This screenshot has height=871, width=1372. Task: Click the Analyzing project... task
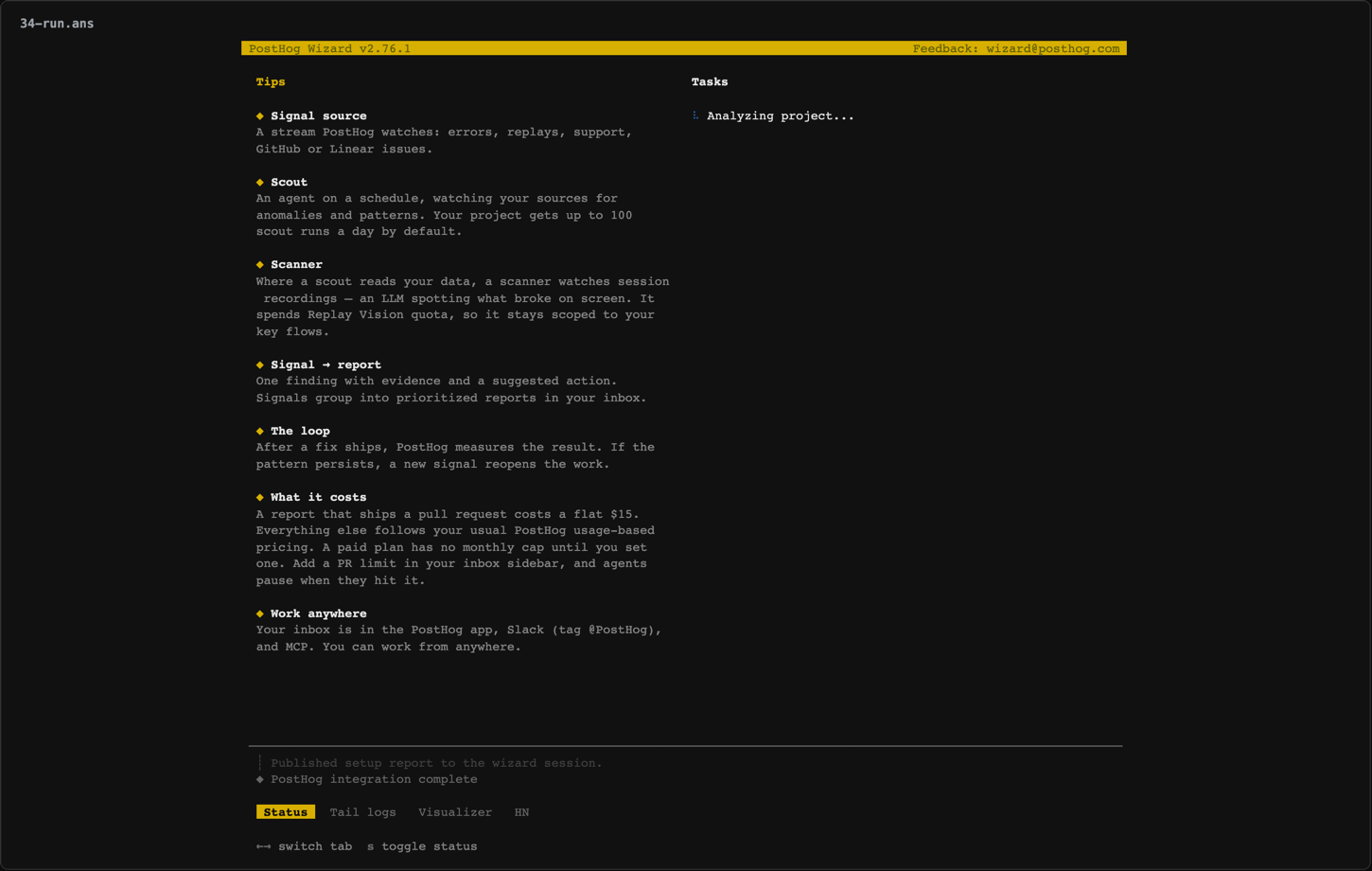(781, 116)
